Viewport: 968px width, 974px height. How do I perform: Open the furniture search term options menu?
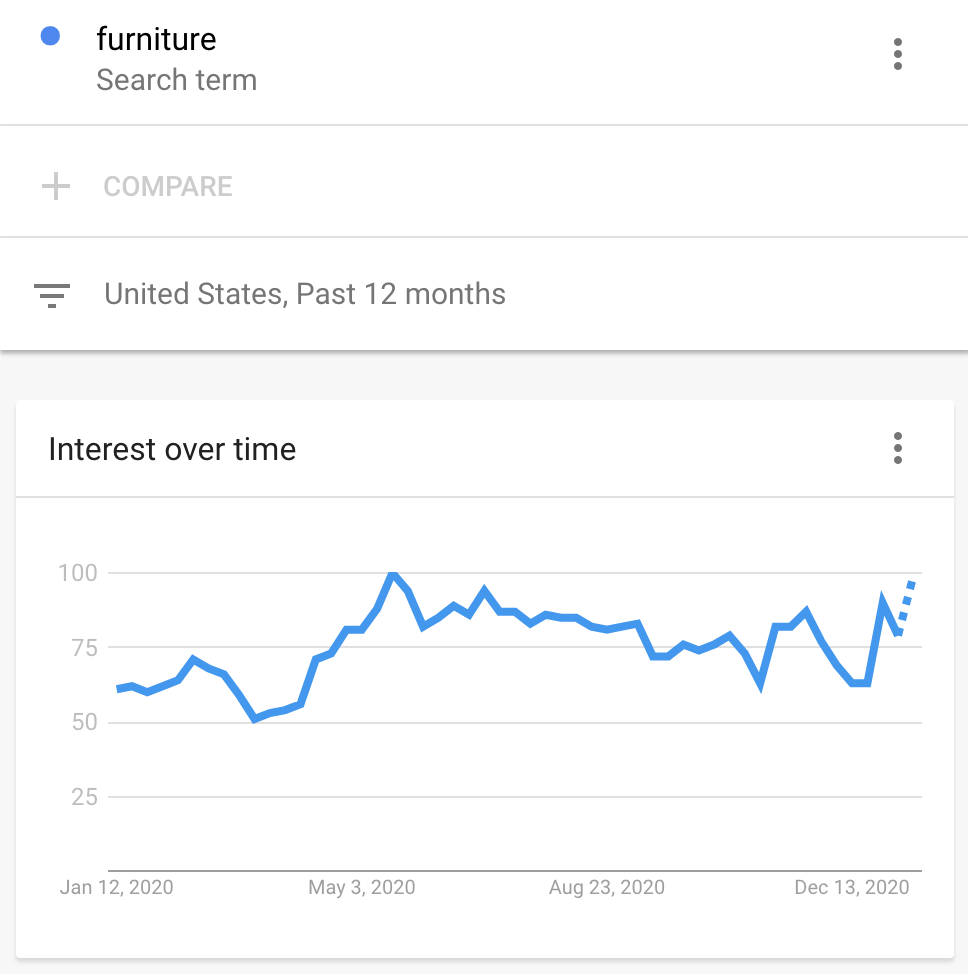897,54
